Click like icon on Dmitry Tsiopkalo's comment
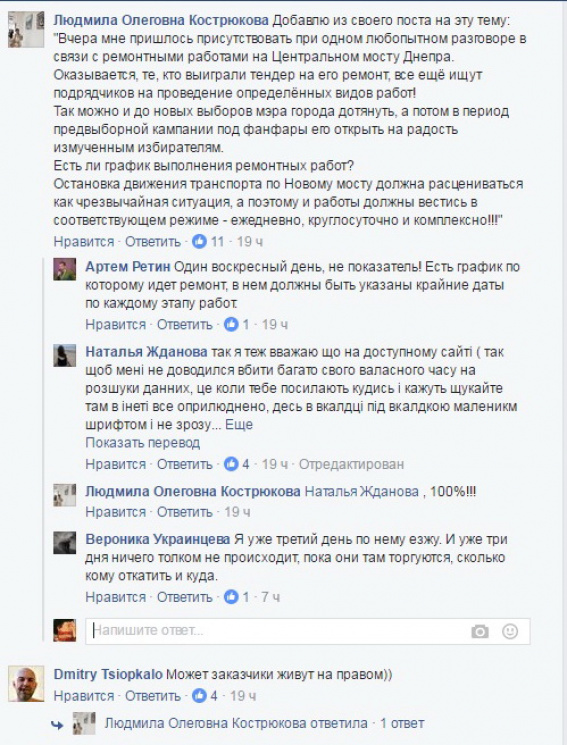The image size is (567, 745). pyautogui.click(x=200, y=696)
